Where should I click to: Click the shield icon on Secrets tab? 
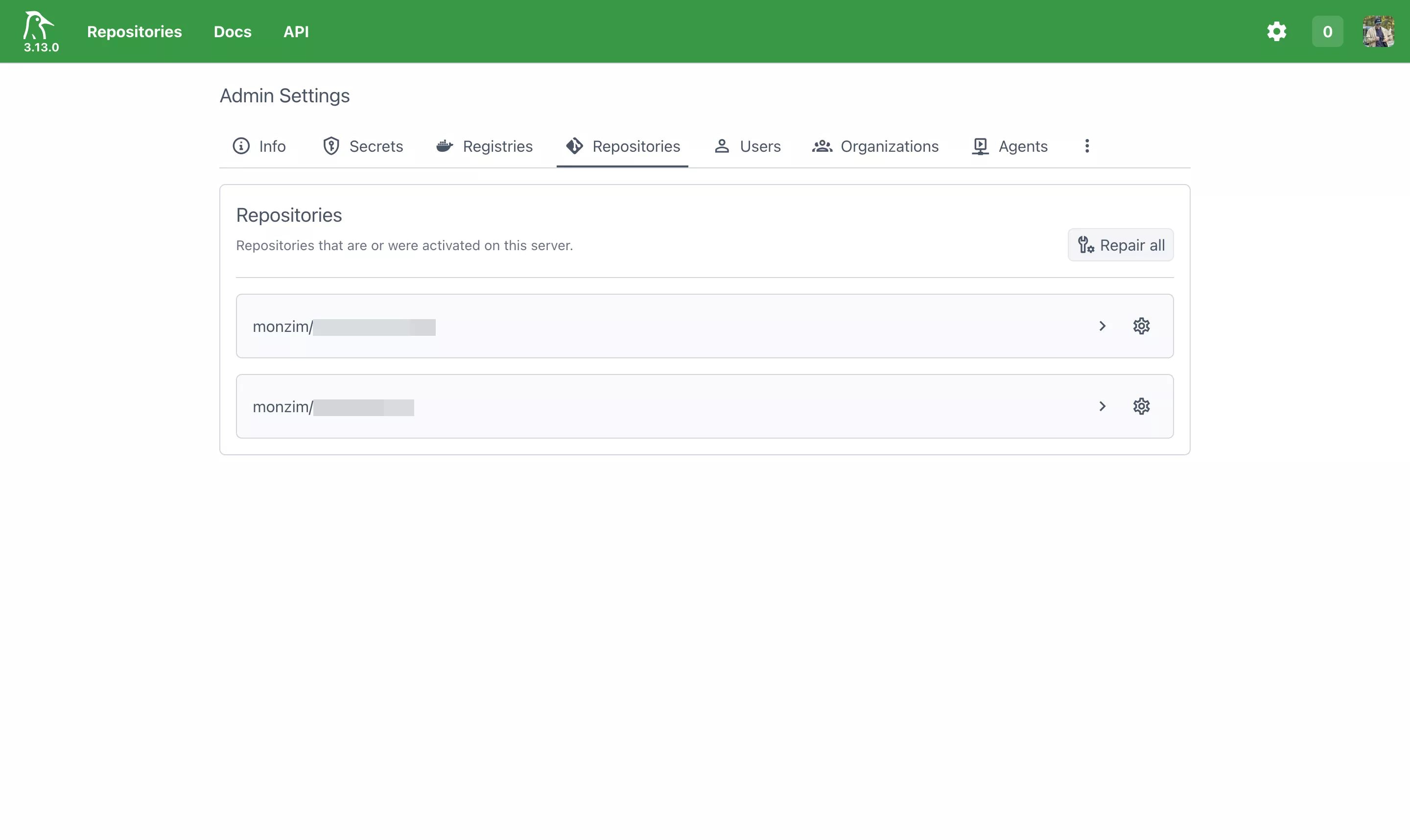coord(331,146)
